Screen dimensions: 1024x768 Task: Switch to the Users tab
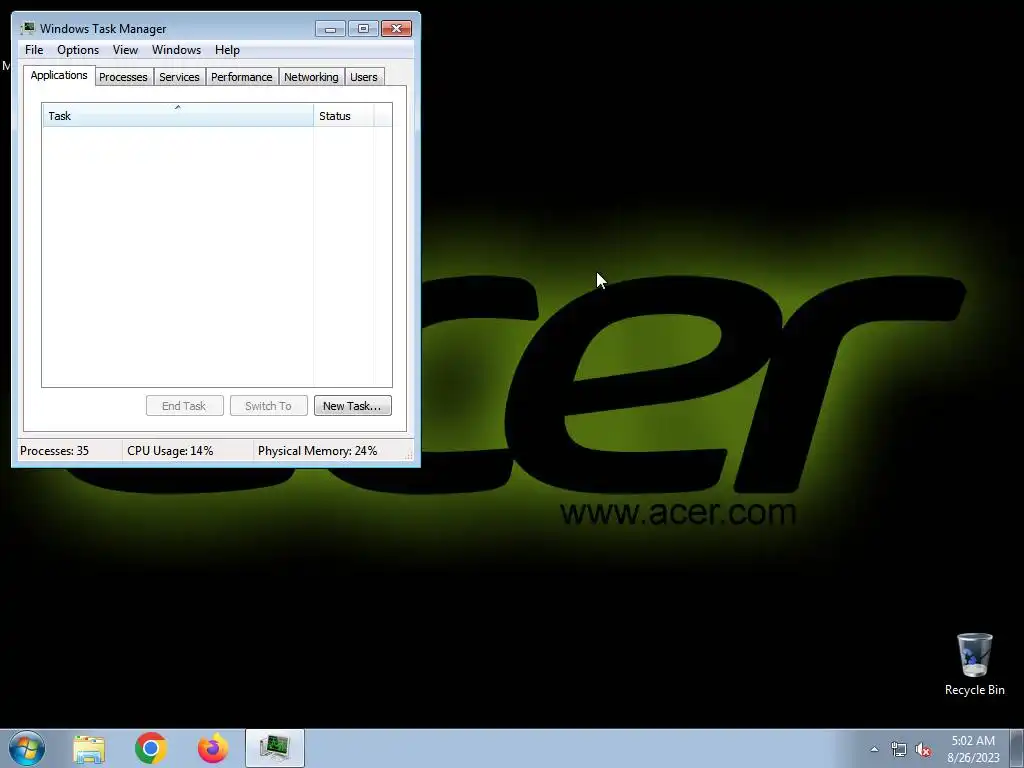click(x=364, y=77)
